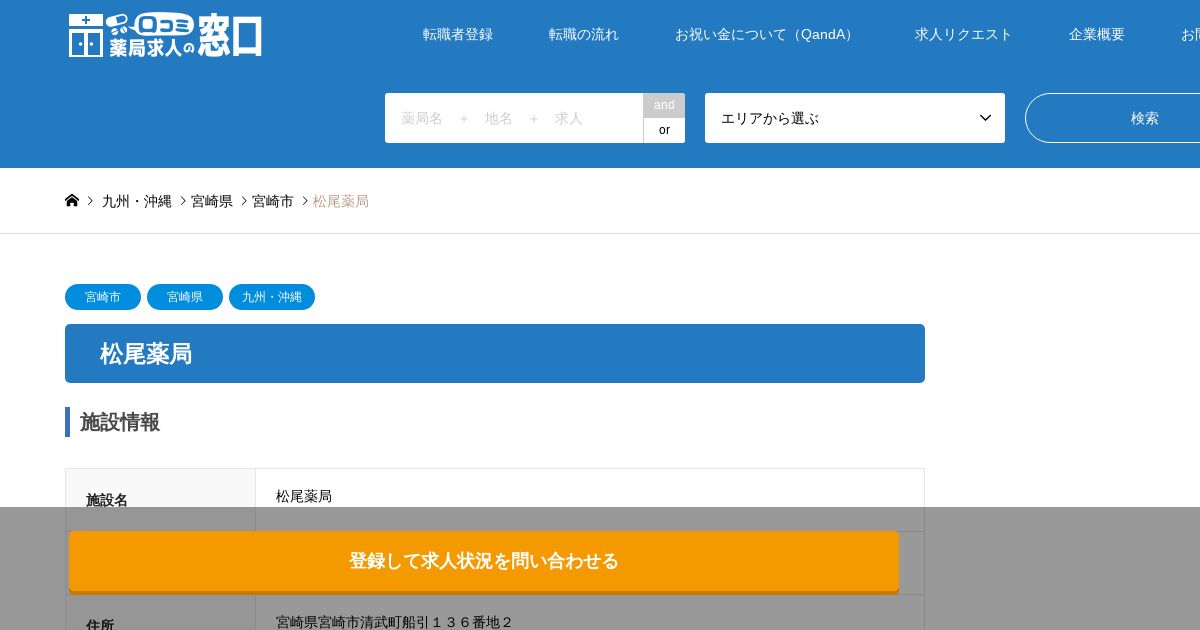Screen dimensions: 1200x630
Task: Open 宮崎県 breadcrumb link
Action: pyautogui.click(x=212, y=201)
